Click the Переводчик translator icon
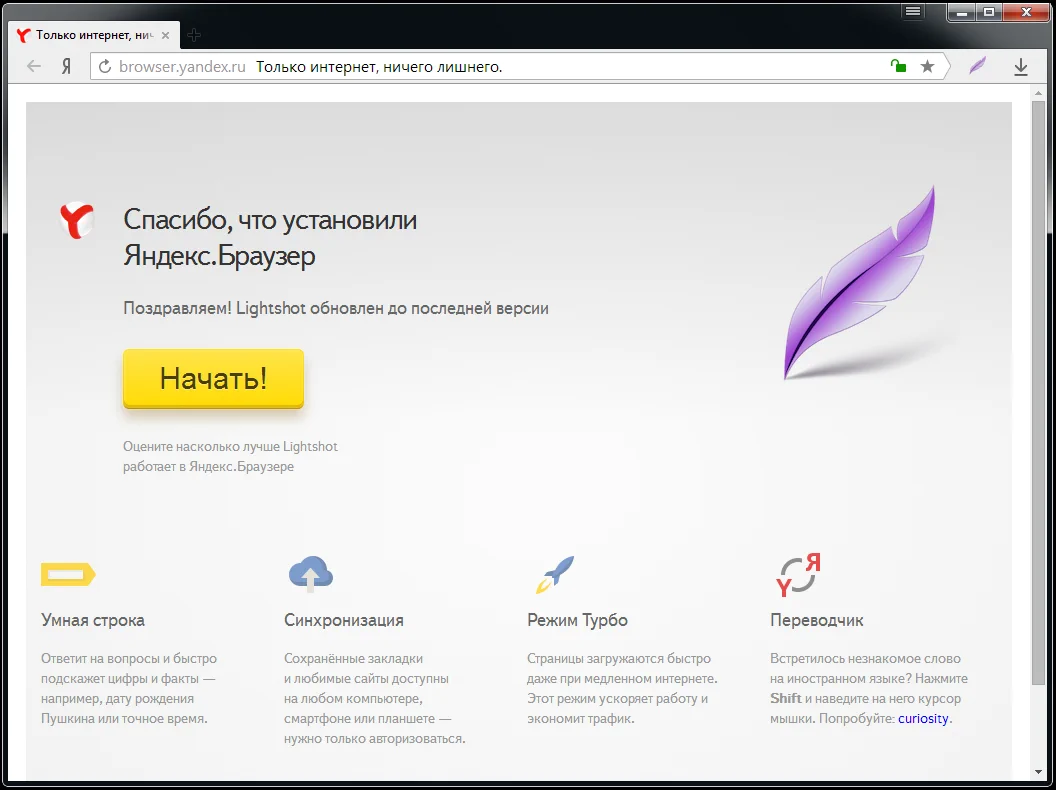The height and width of the screenshot is (790, 1056). [x=798, y=574]
